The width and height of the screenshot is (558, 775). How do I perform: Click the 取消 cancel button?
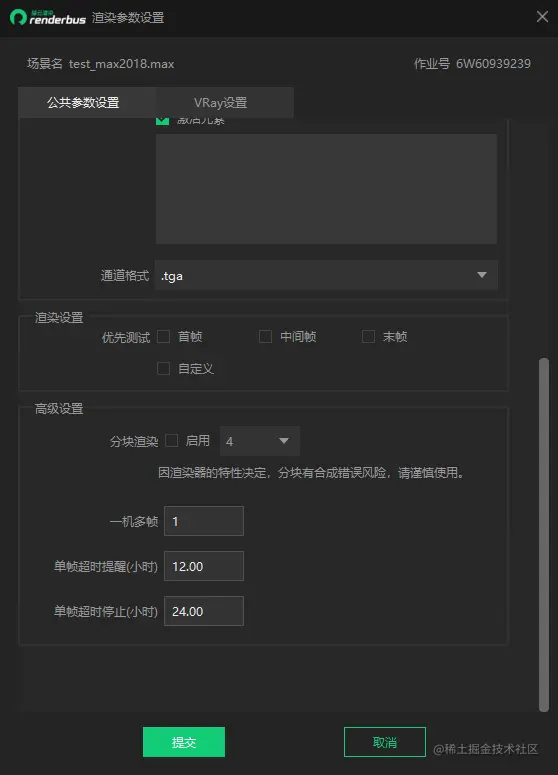pyautogui.click(x=385, y=742)
